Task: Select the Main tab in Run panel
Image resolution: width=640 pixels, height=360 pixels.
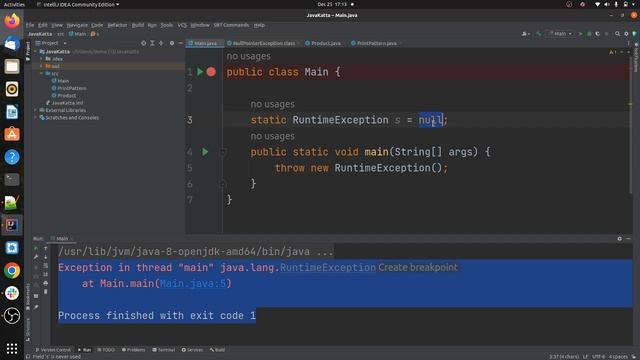Action: coord(61,239)
